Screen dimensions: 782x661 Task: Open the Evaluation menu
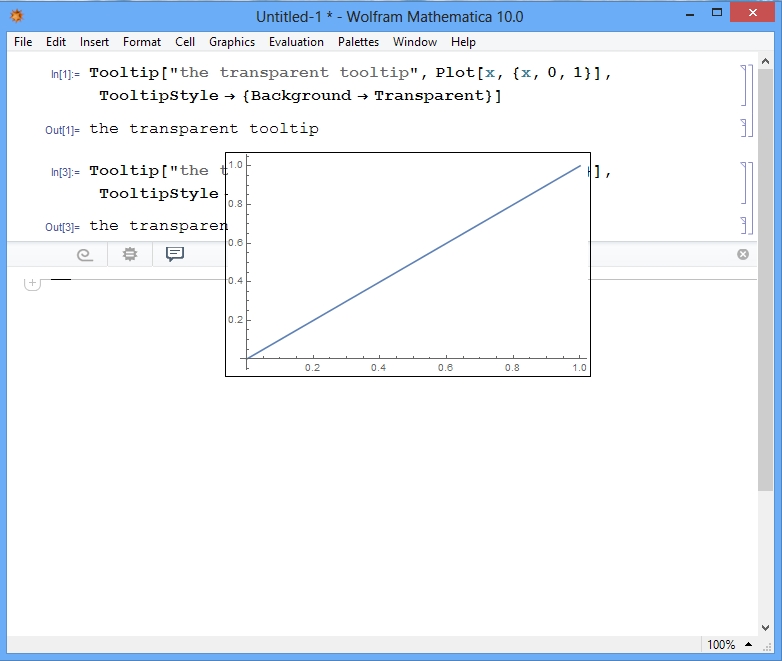click(296, 42)
